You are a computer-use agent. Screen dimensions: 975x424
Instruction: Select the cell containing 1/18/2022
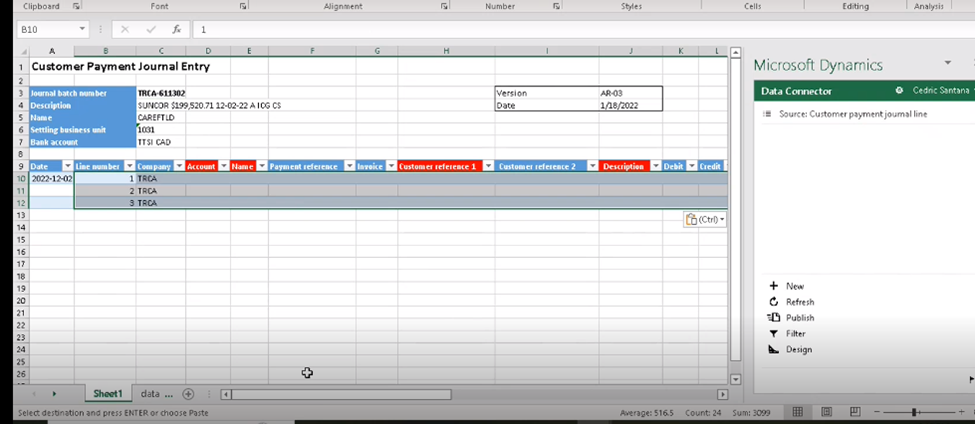tap(631, 106)
